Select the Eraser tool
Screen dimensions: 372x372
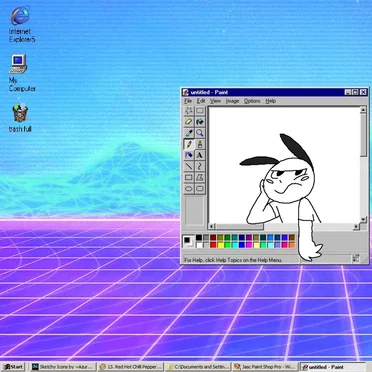[x=189, y=122]
